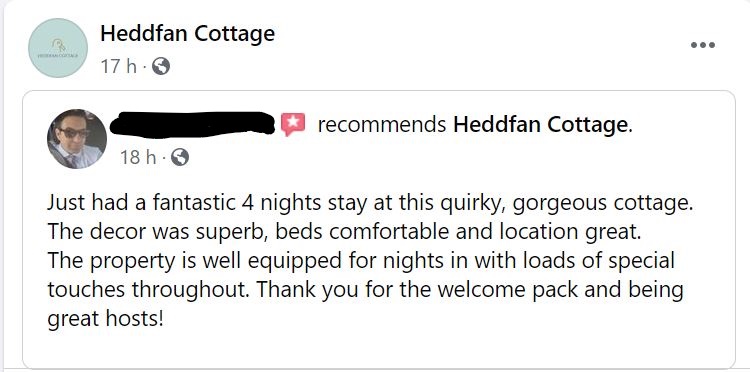Click the globe icon beside 17 h

(161, 66)
